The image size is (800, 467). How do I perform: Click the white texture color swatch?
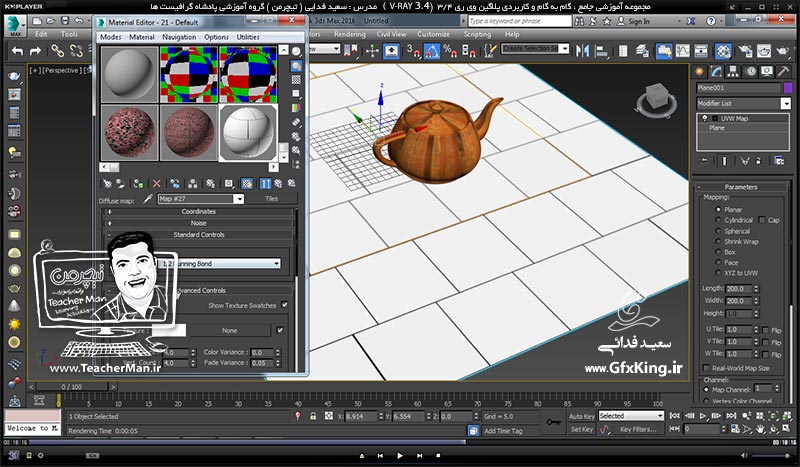pos(169,331)
